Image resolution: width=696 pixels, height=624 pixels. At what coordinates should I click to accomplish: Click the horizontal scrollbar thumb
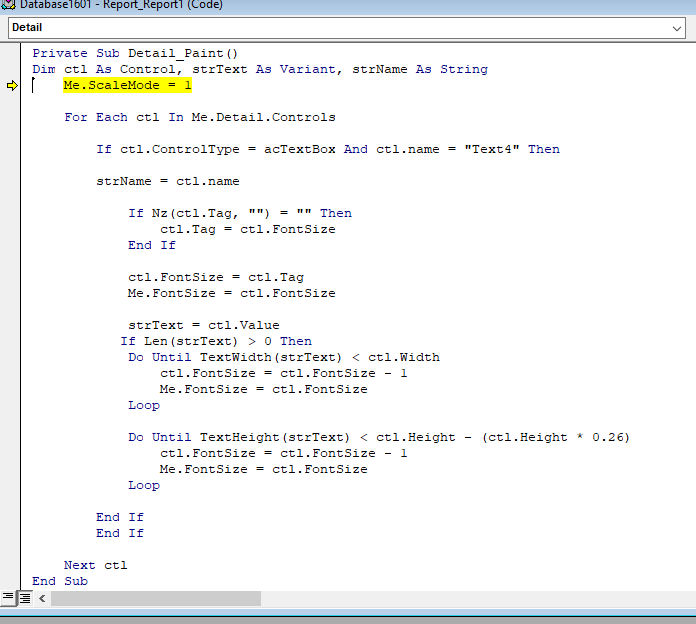(156, 598)
